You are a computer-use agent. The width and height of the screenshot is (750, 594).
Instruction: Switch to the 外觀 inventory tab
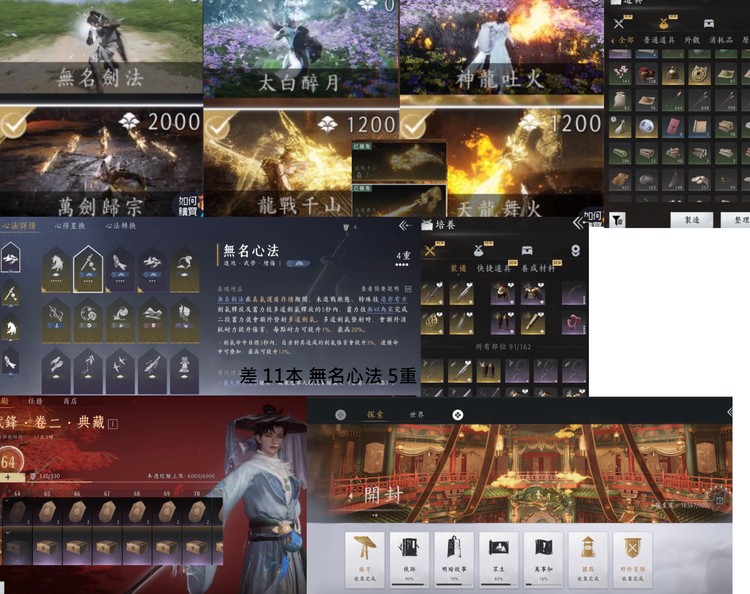(x=690, y=40)
